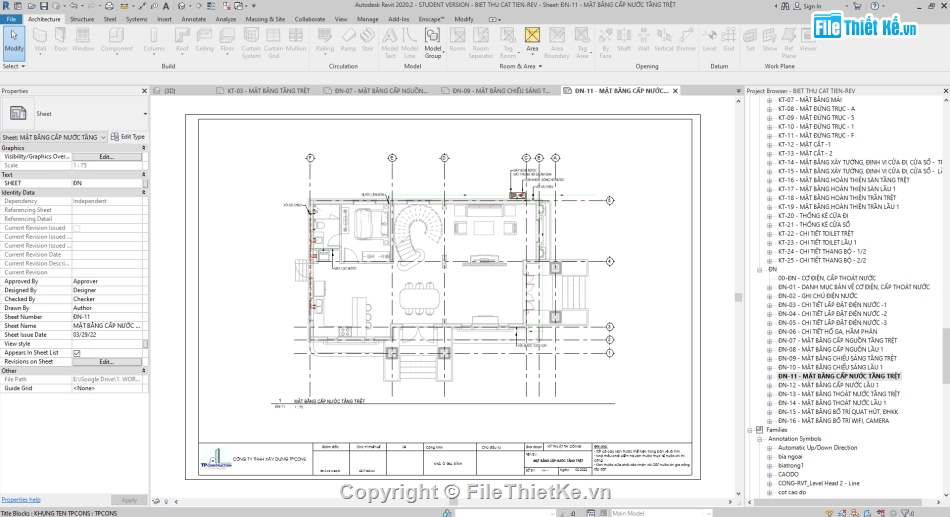Select the CAODO annotation family
The image size is (950, 517).
pos(788,475)
